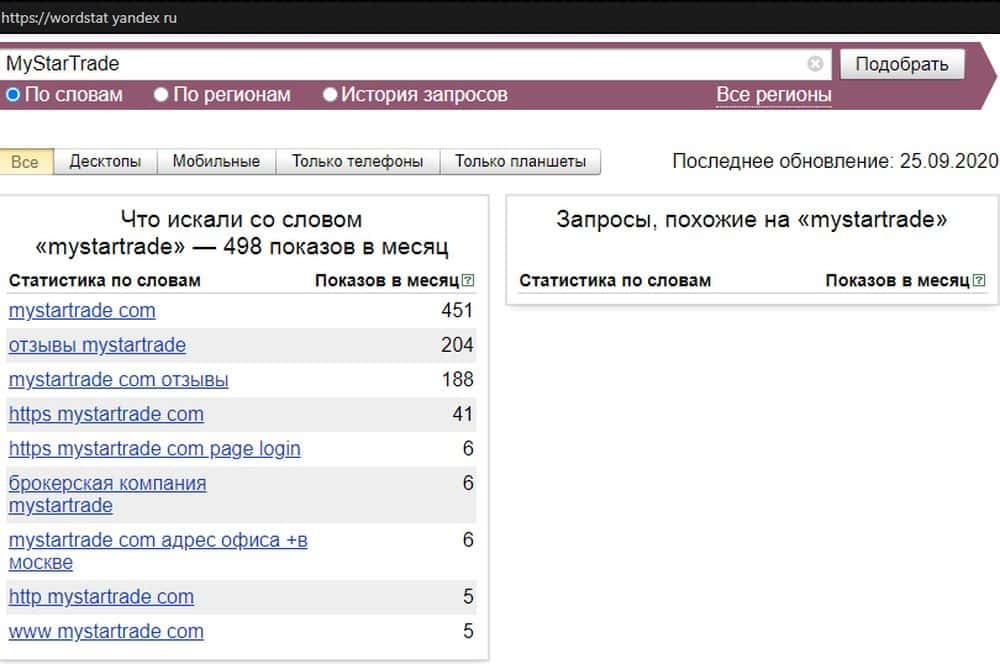Click the 'https mystartrade com page login' link

pos(154,449)
